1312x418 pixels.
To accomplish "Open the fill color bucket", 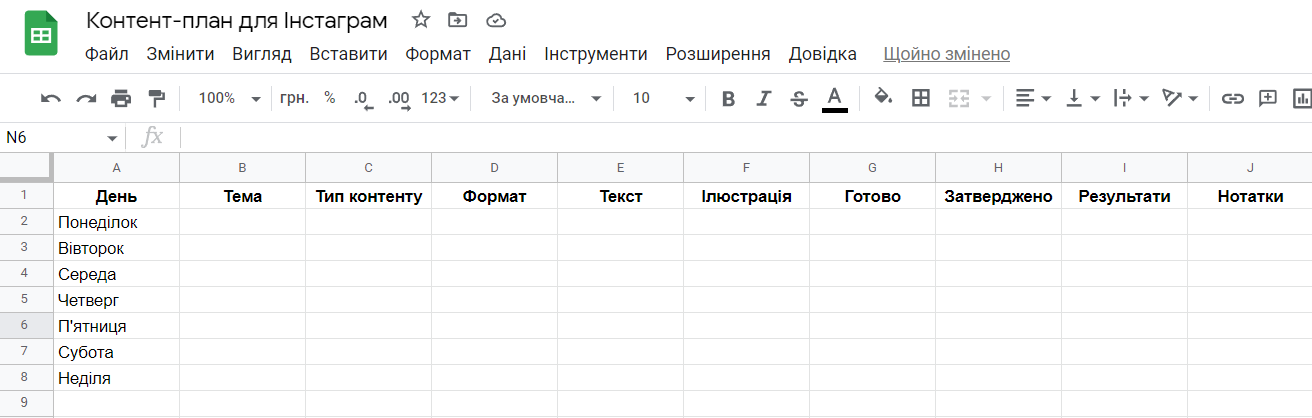I will [x=883, y=98].
